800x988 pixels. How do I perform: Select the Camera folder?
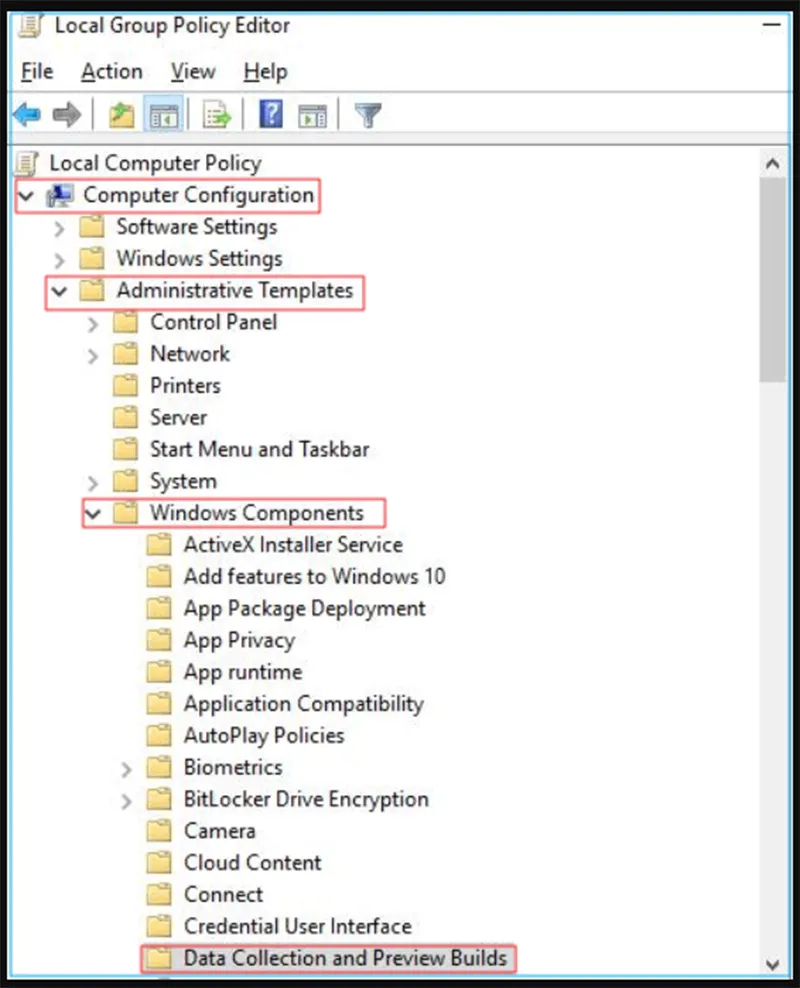click(x=219, y=830)
